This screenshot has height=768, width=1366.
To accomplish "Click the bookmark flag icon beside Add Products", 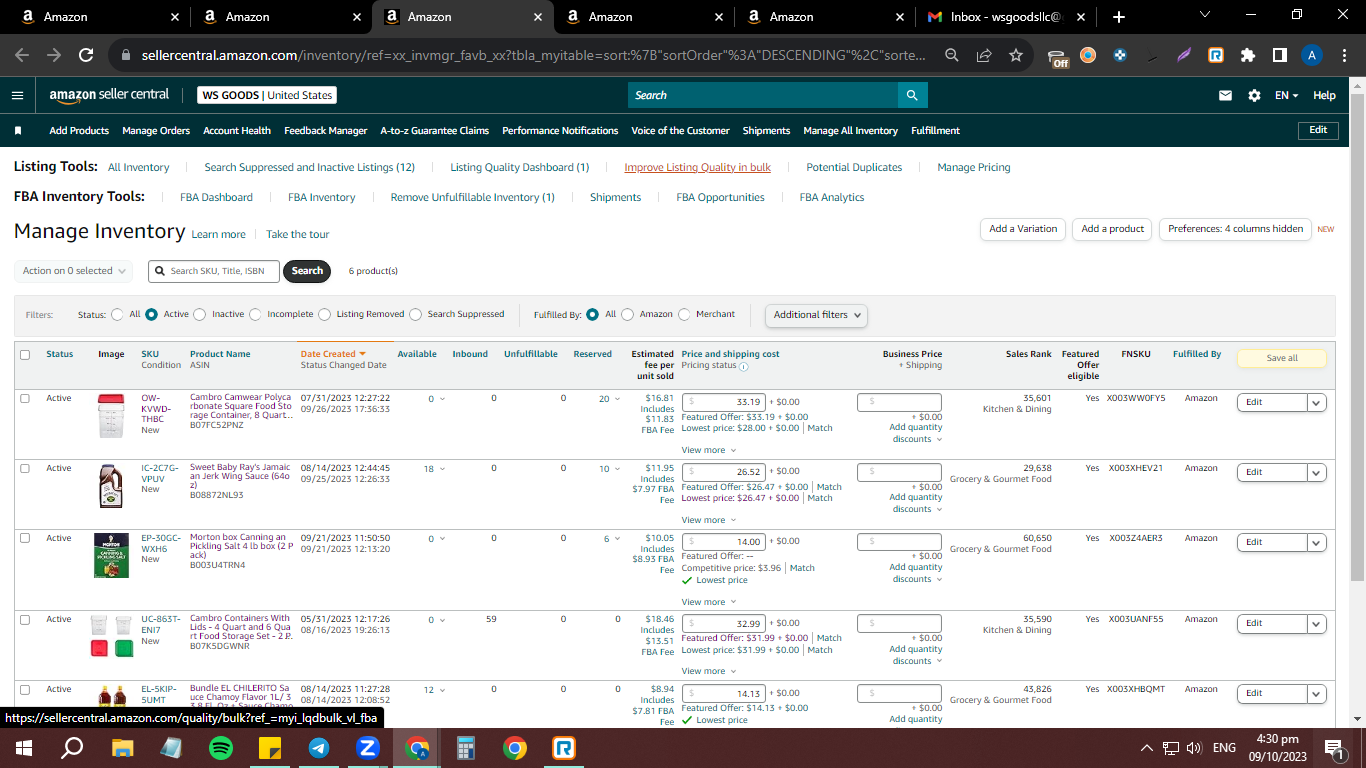I will tap(18, 131).
